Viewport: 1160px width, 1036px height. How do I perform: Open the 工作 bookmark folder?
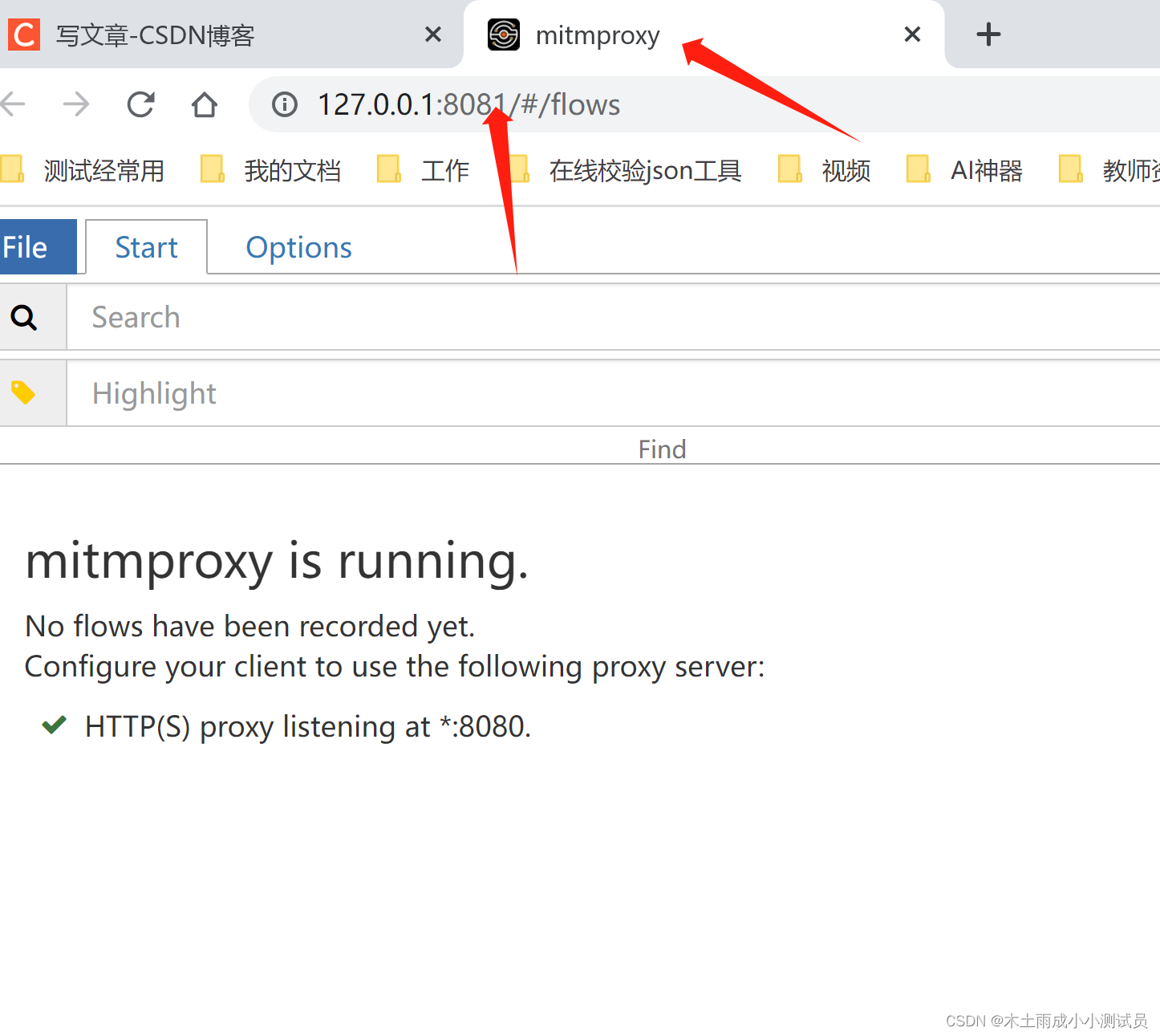click(x=424, y=170)
